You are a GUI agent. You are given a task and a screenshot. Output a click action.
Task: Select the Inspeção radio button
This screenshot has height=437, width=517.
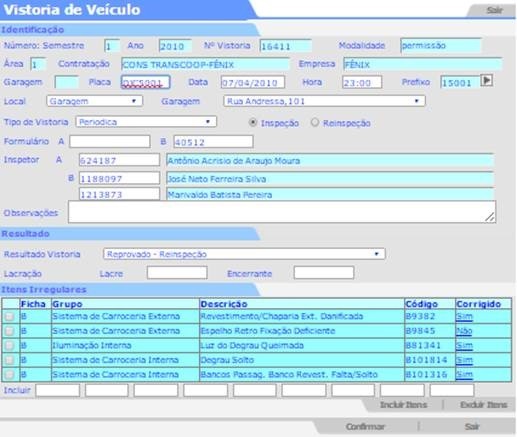pyautogui.click(x=253, y=123)
